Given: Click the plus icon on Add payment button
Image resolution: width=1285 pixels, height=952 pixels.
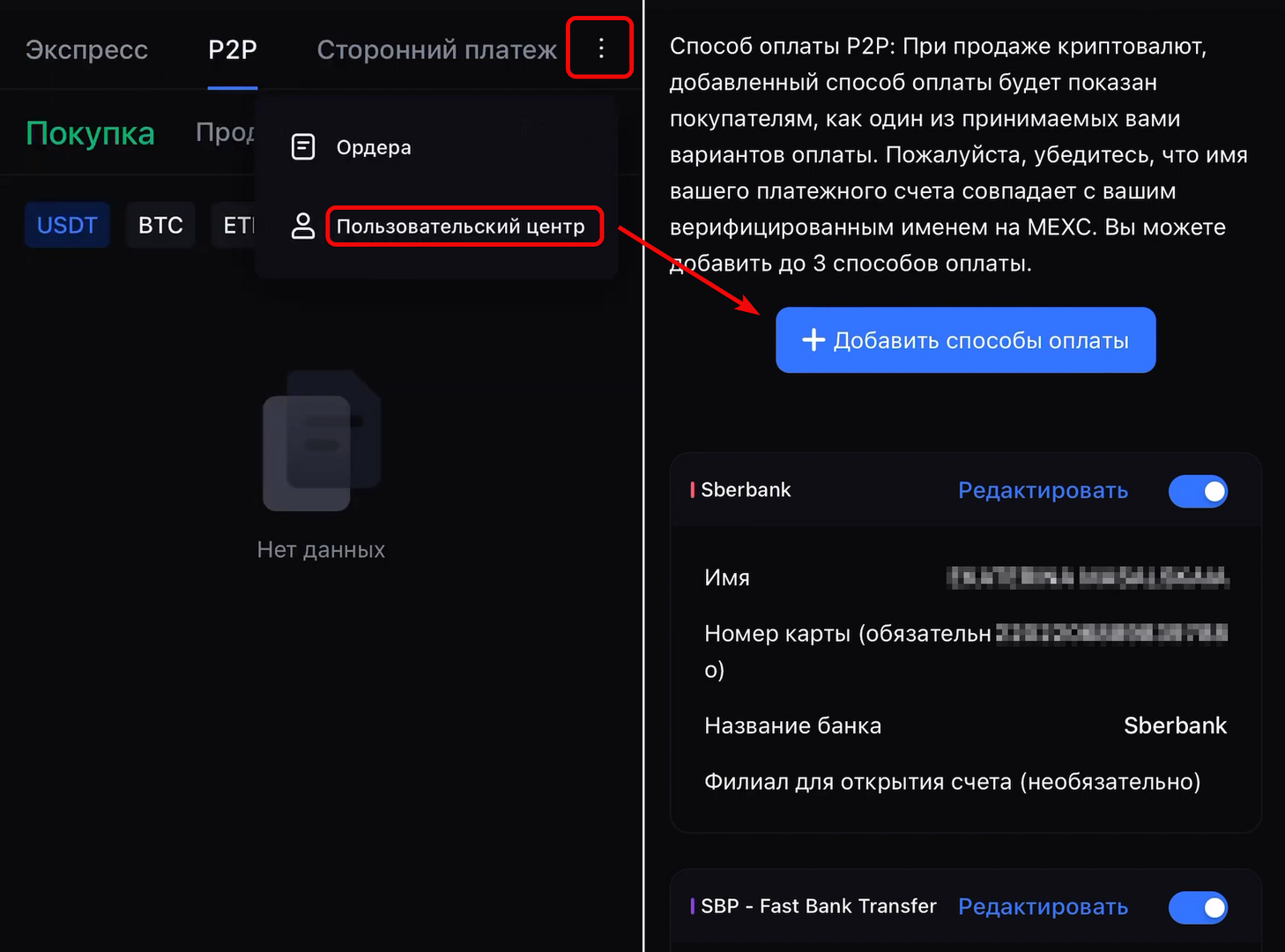Looking at the screenshot, I should pos(813,340).
